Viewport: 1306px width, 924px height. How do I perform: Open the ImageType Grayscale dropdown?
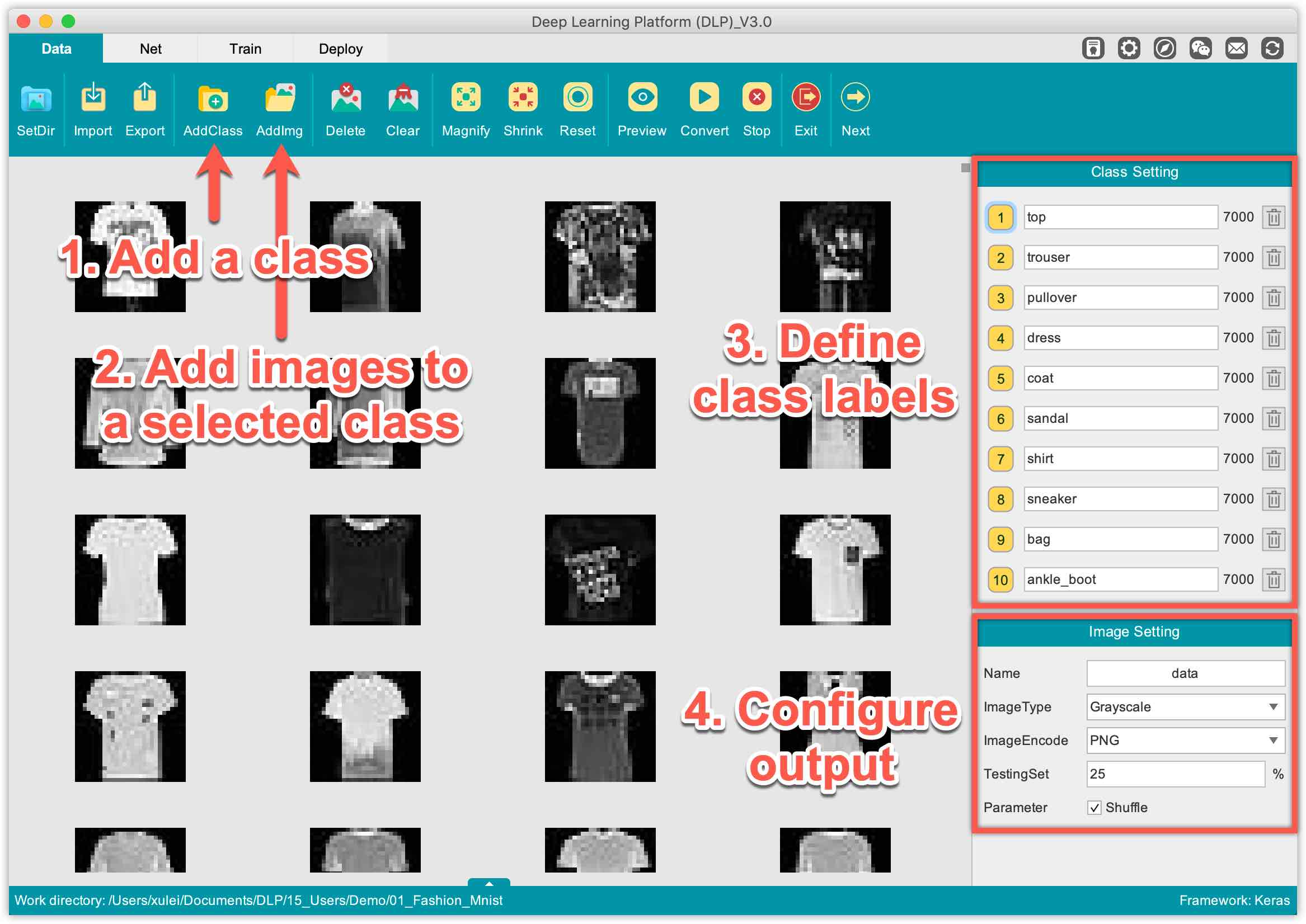click(x=1185, y=707)
